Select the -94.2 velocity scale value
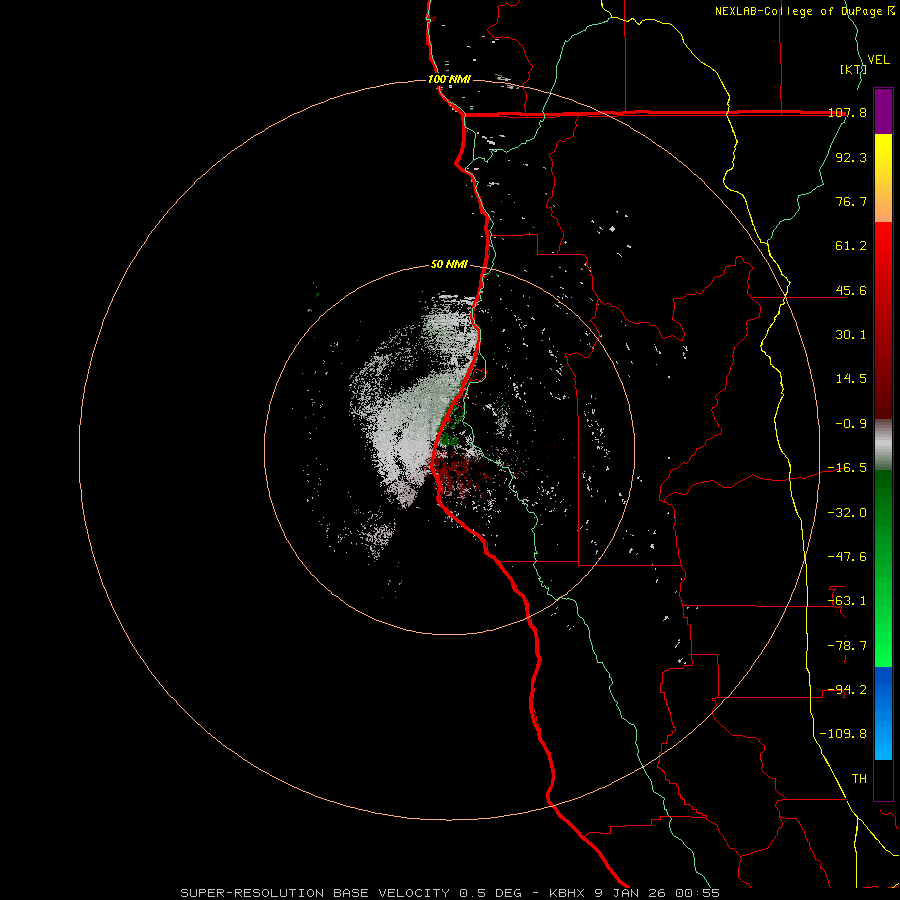 (847, 690)
